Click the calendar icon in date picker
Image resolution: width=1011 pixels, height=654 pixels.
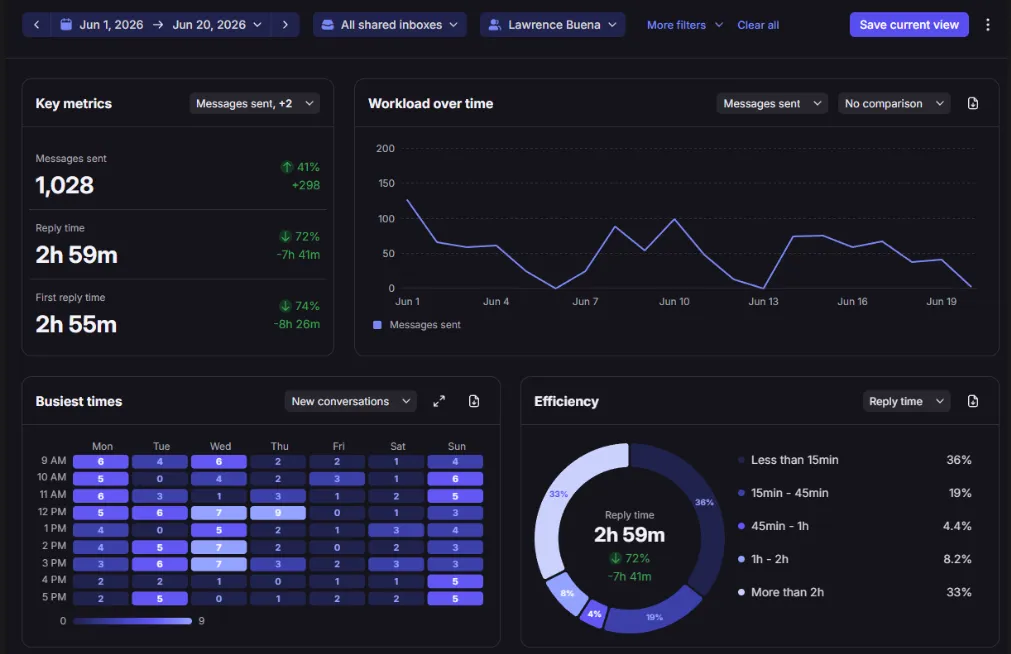pos(66,25)
